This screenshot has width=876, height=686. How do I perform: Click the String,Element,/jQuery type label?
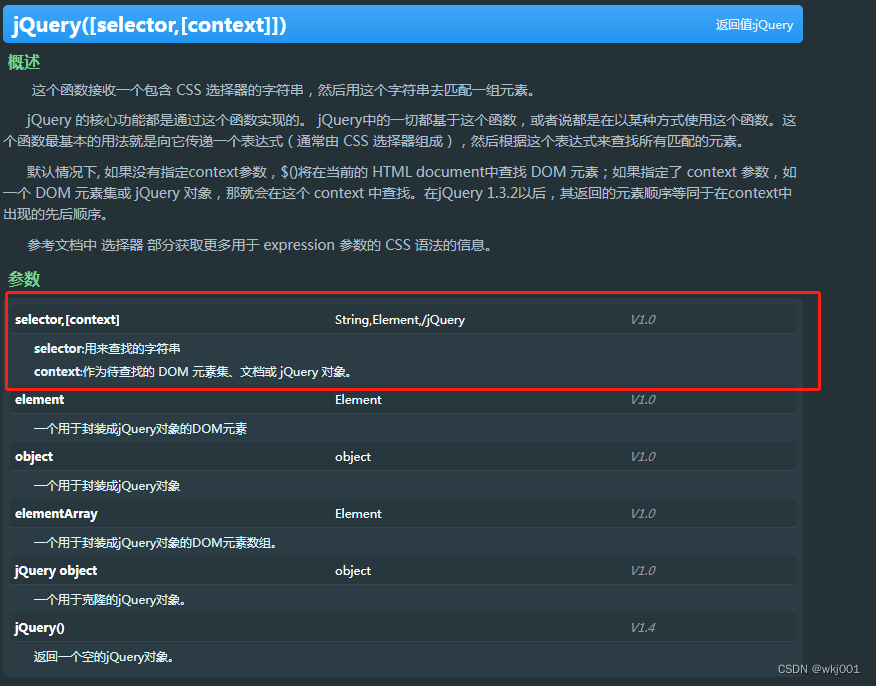click(400, 319)
